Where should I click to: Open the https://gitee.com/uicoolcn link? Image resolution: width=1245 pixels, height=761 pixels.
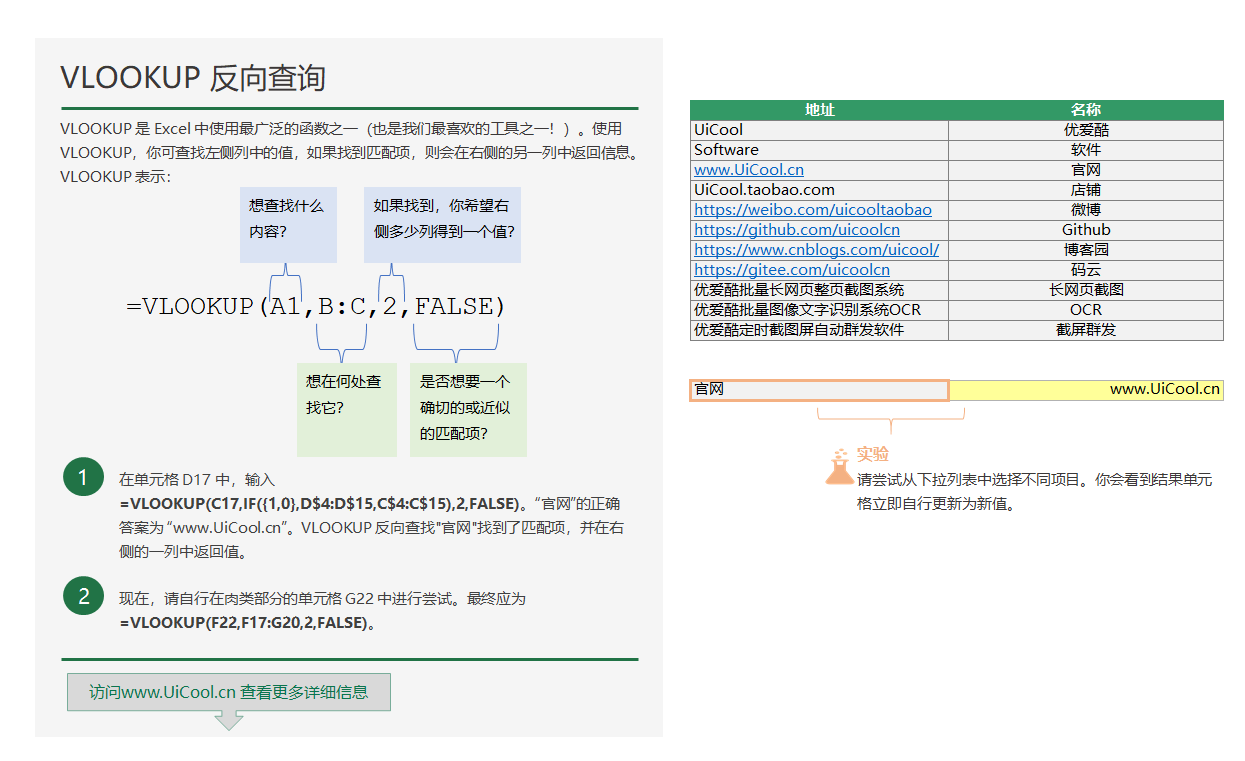[x=792, y=270]
